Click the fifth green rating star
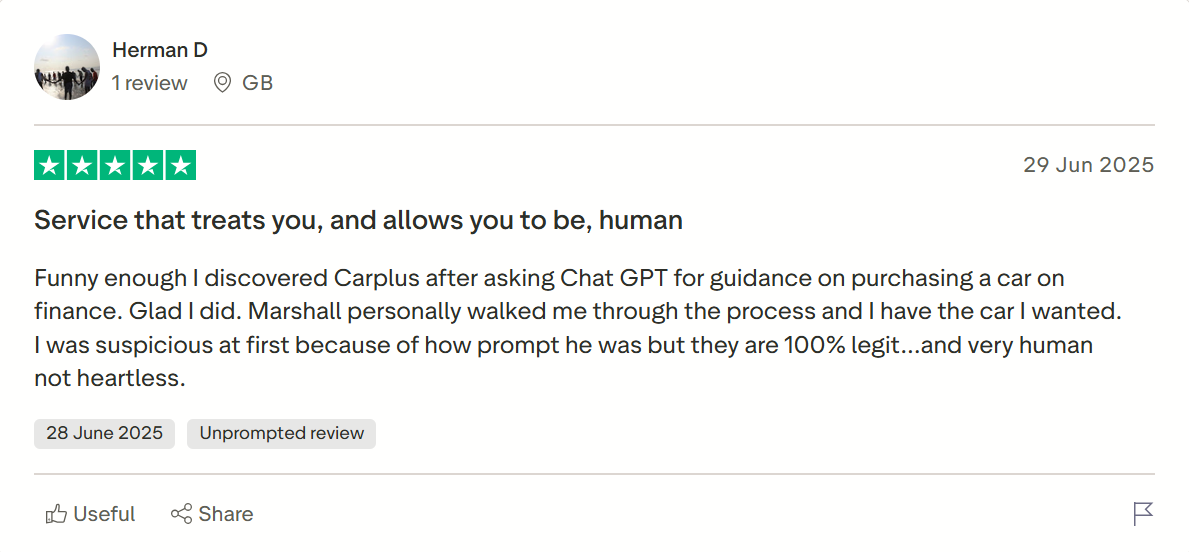Screen dimensions: 1189x552 point(180,166)
